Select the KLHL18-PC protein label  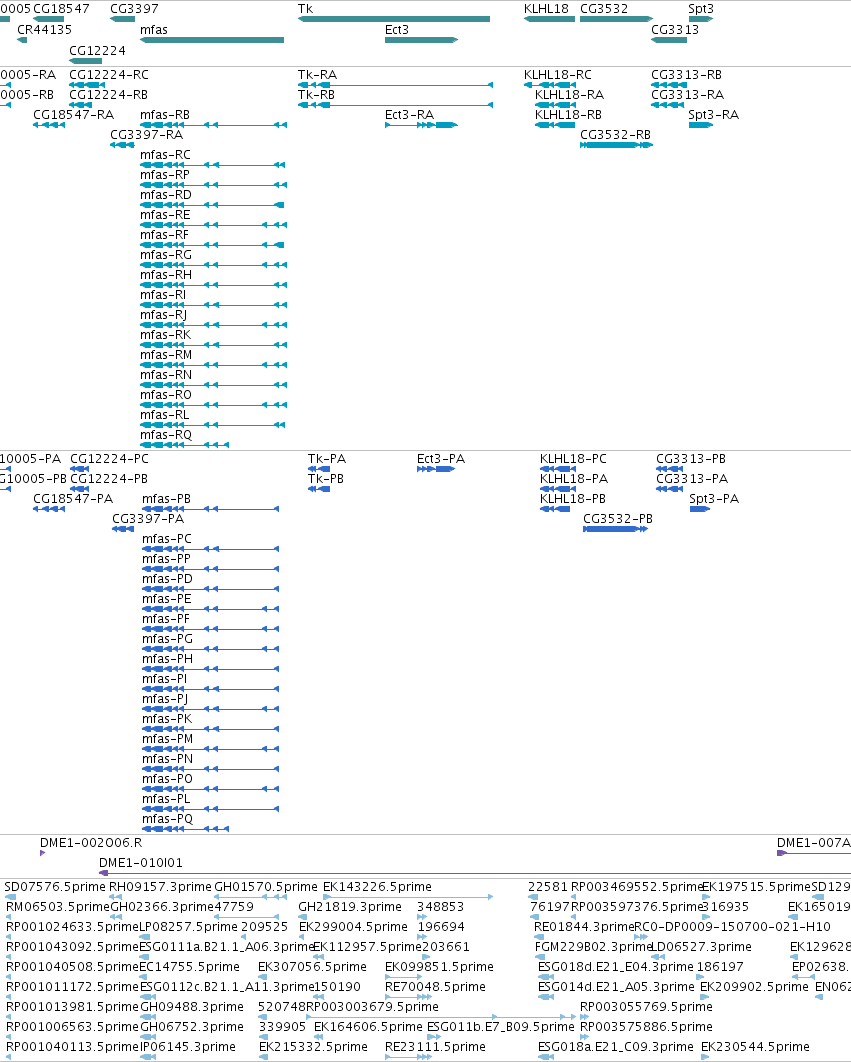(573, 459)
